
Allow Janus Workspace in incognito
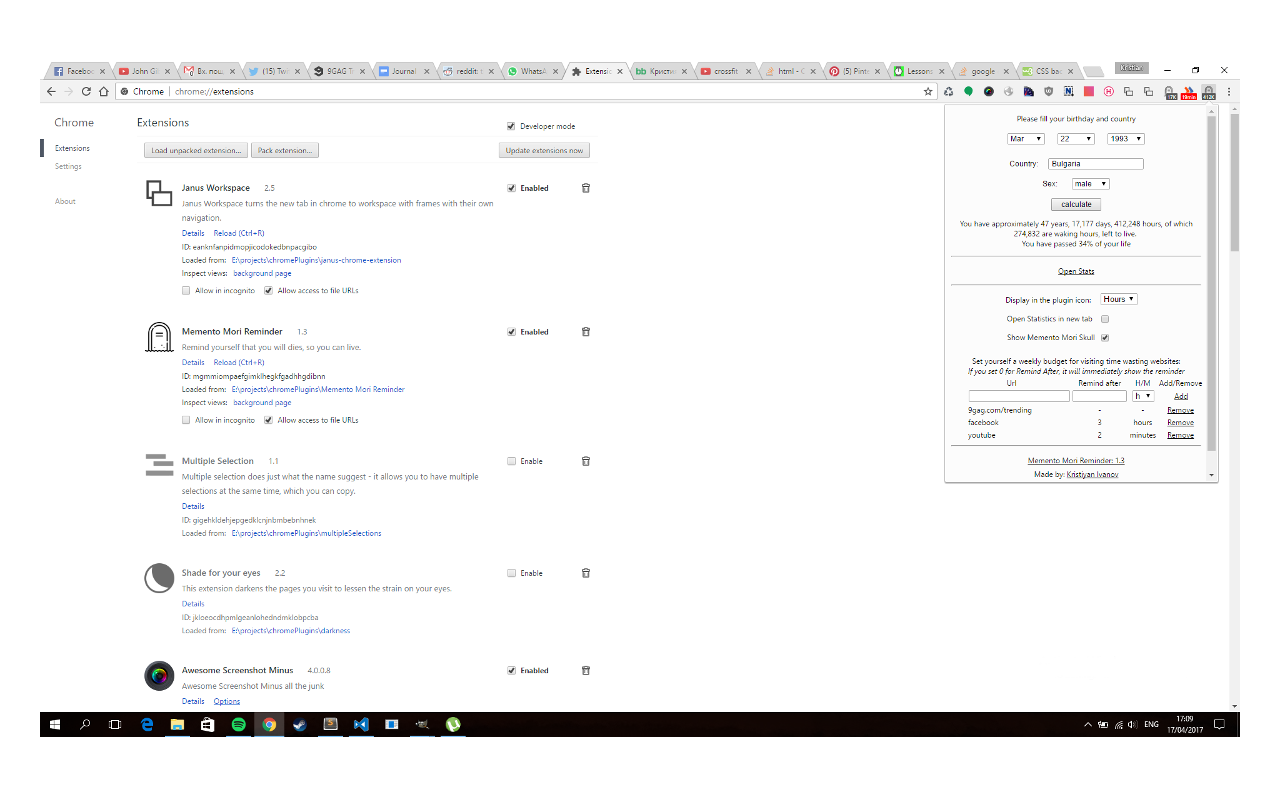[186, 291]
